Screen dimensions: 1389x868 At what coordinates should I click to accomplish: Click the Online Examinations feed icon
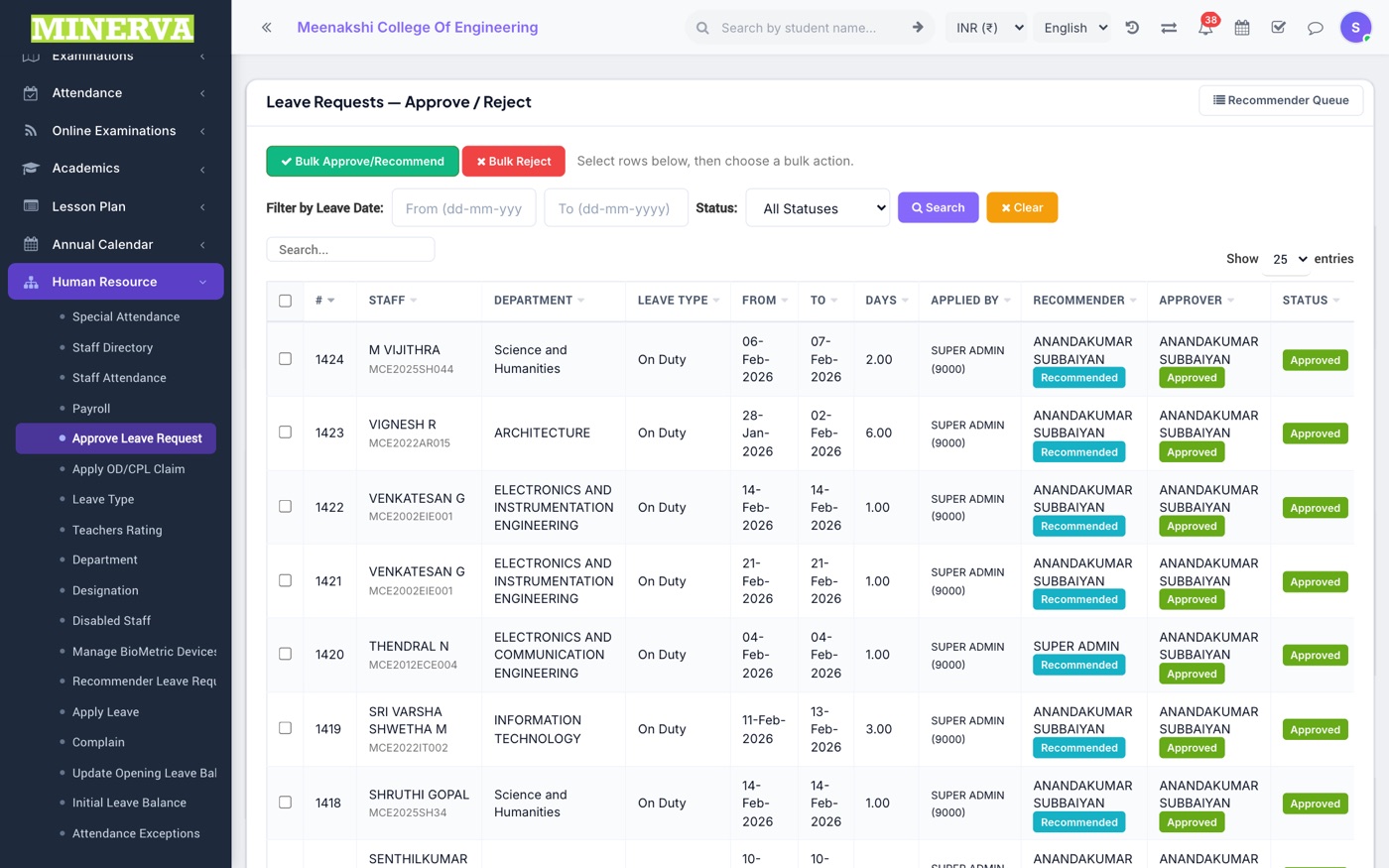click(31, 131)
